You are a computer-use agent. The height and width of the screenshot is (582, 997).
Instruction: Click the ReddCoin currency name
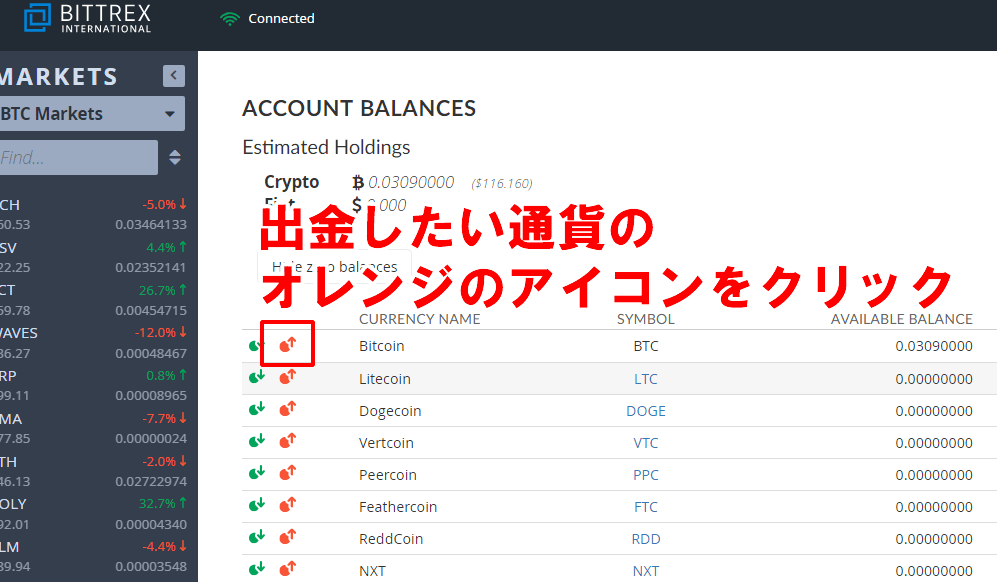point(391,539)
